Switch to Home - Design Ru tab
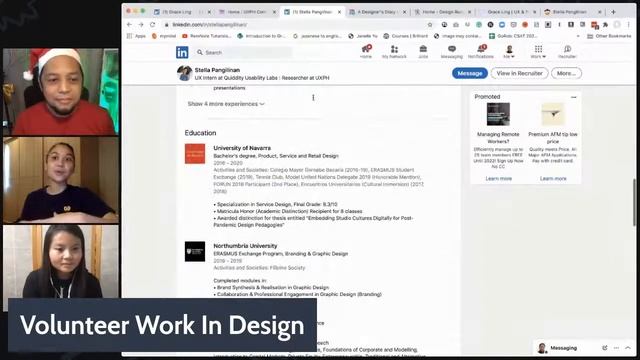The width and height of the screenshot is (640, 360). click(x=442, y=12)
